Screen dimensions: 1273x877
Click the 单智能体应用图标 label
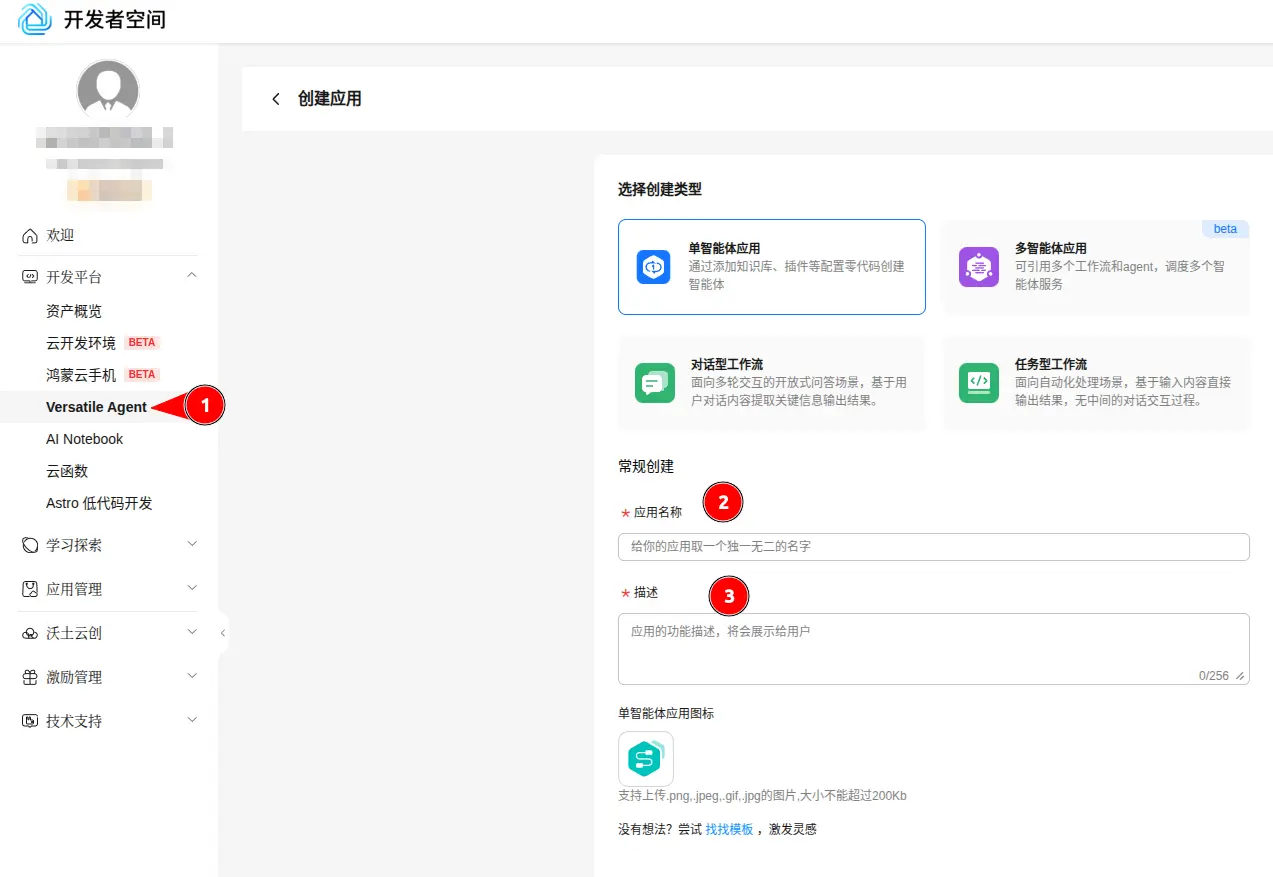pyautogui.click(x=666, y=713)
